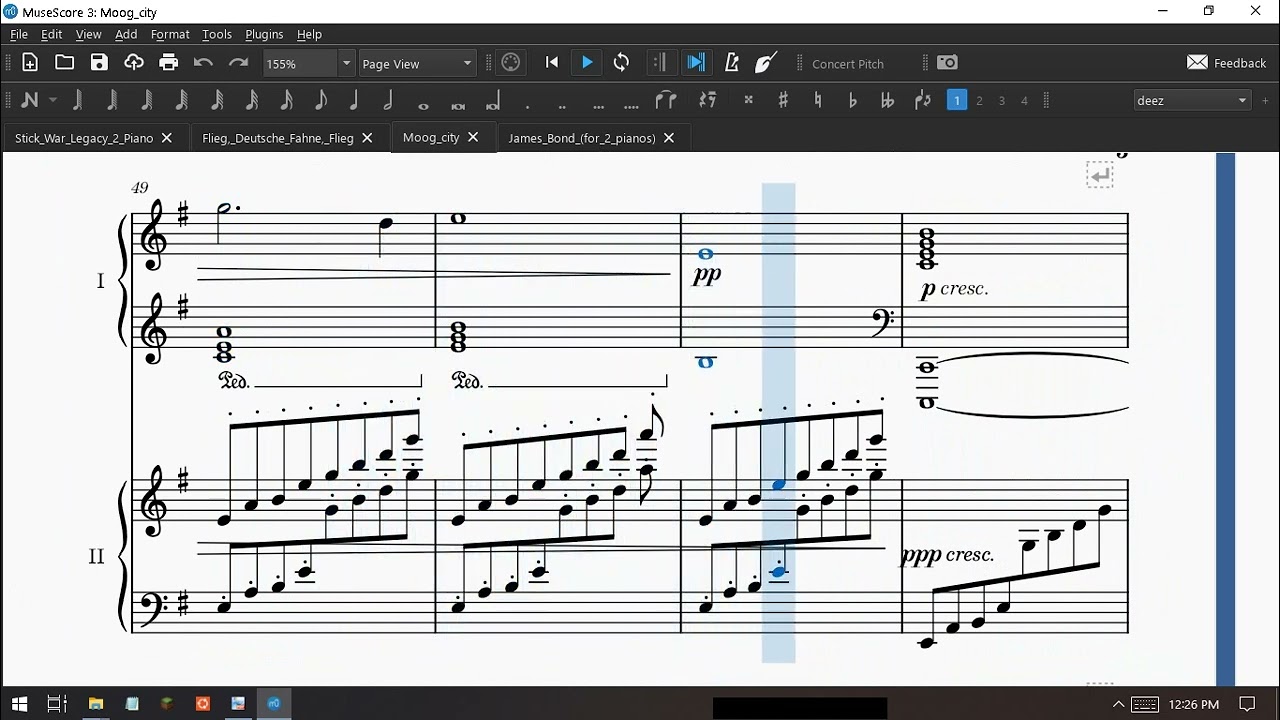Print the score using the printer icon
The height and width of the screenshot is (720, 1280).
click(169, 63)
